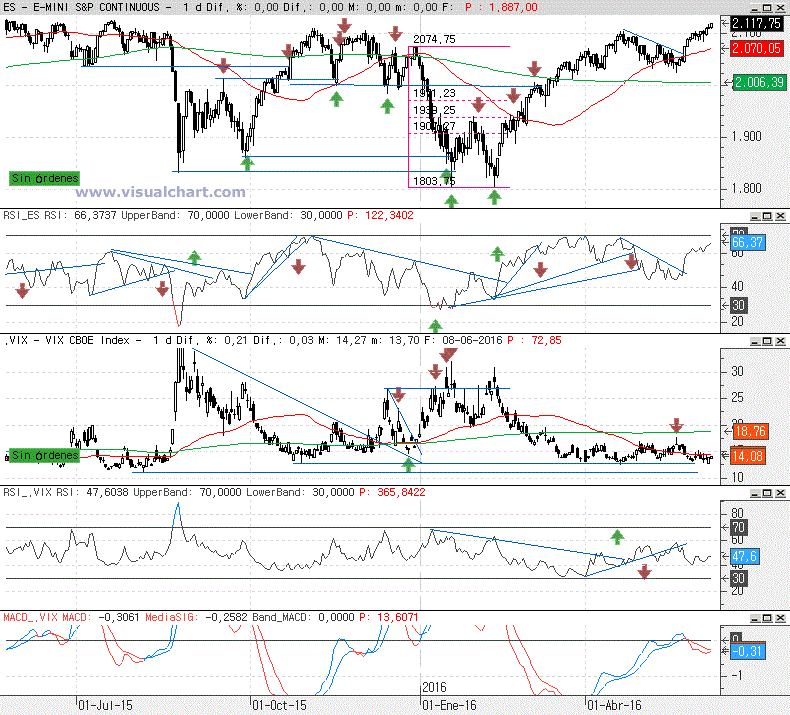The image size is (790, 715).
Task: Click the 'RSI_ES RSI: 66,3737' header text
Action: (x=60, y=215)
